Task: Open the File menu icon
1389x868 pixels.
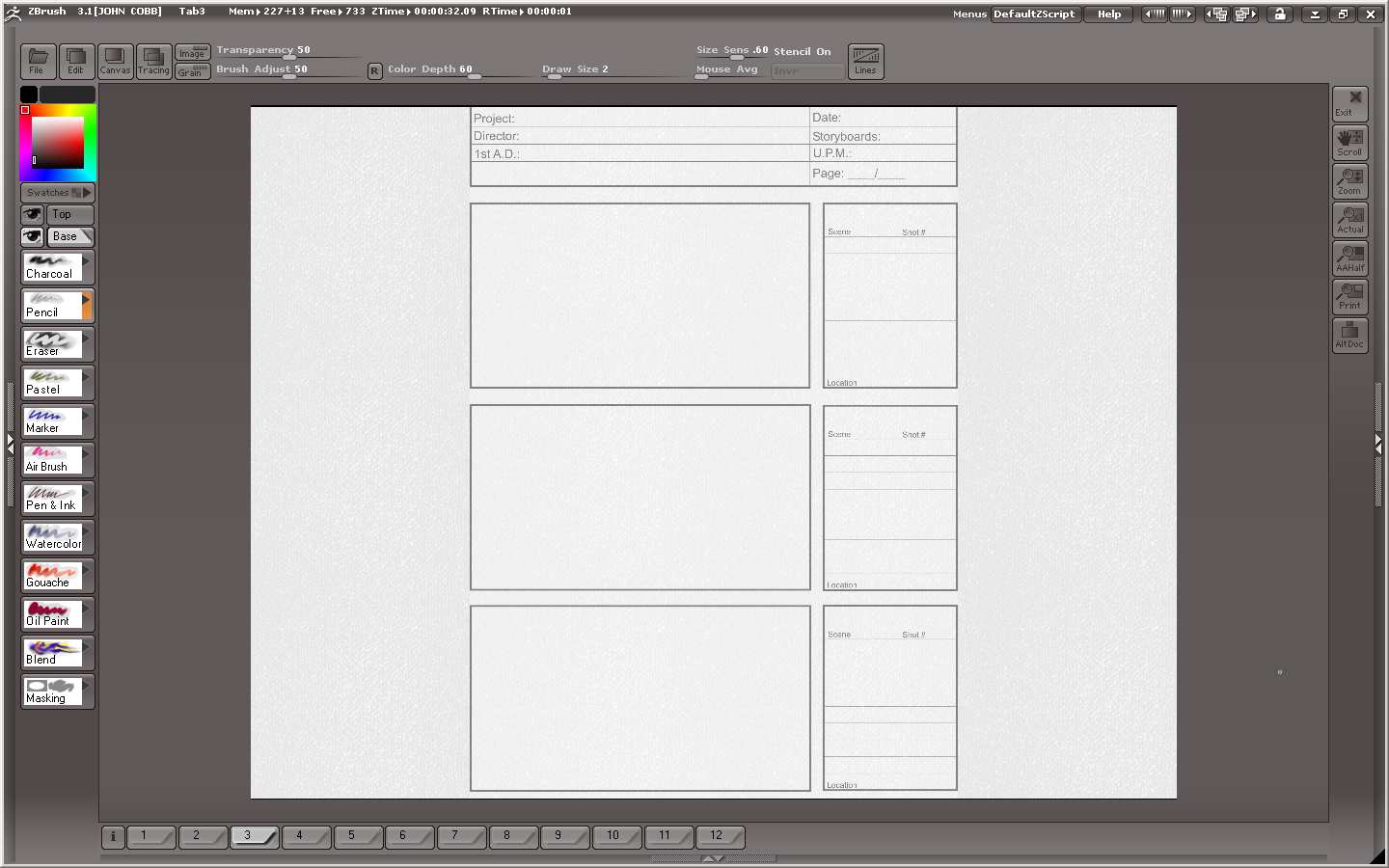Action: point(38,61)
